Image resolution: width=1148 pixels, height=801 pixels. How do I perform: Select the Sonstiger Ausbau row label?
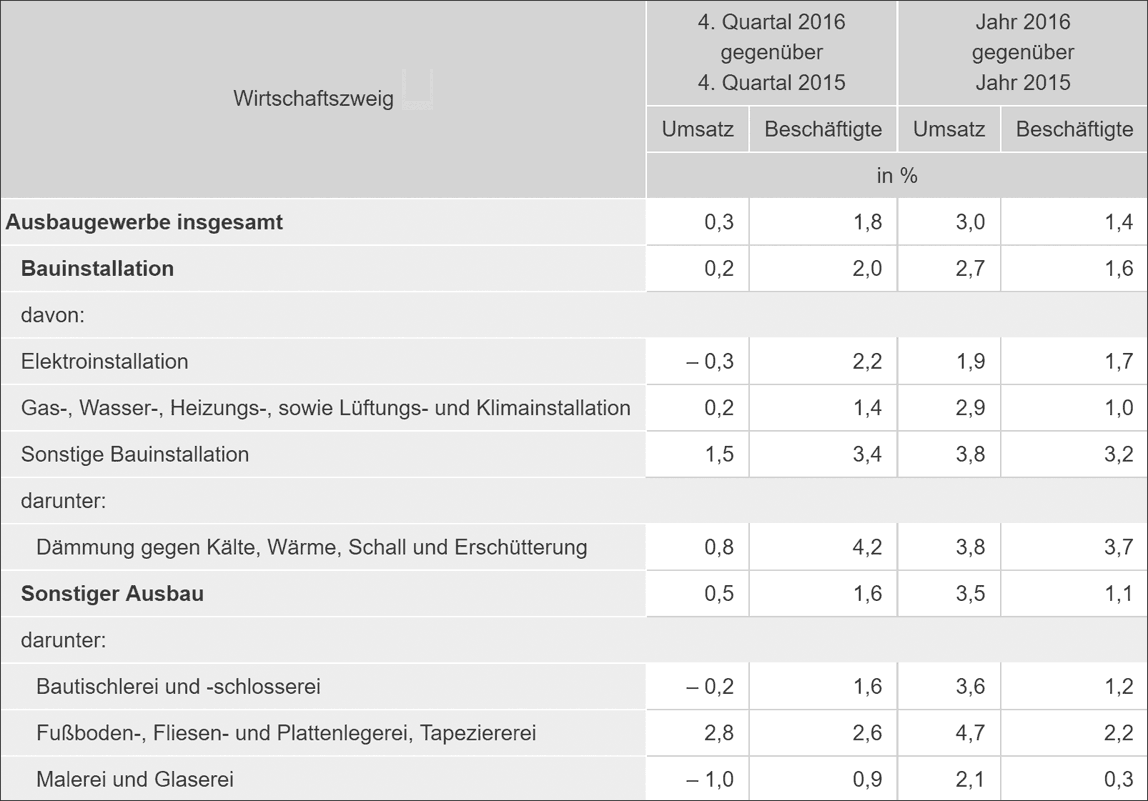(x=113, y=594)
